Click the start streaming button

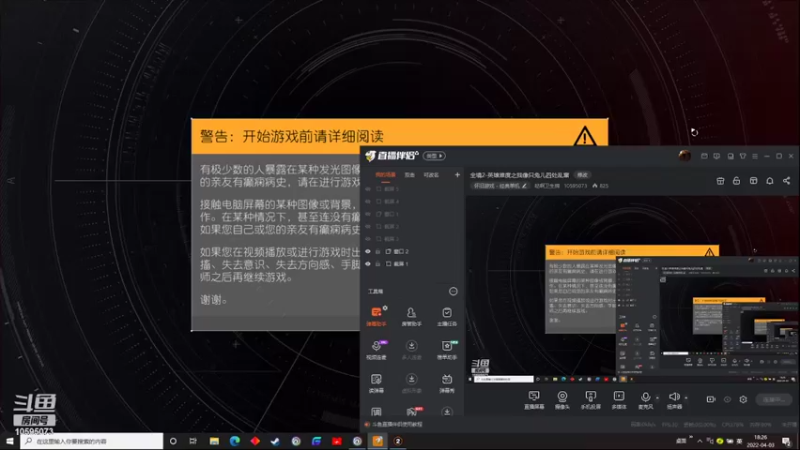click(x=774, y=399)
